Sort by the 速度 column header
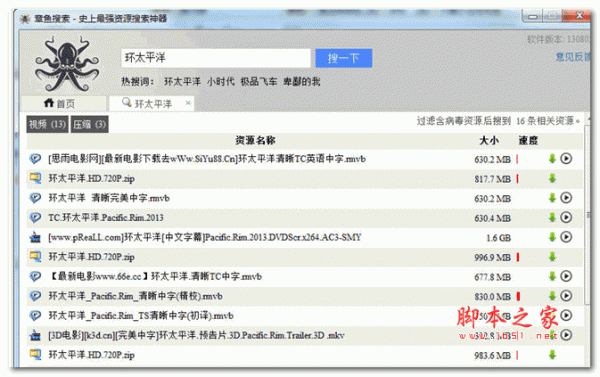 tap(528, 140)
